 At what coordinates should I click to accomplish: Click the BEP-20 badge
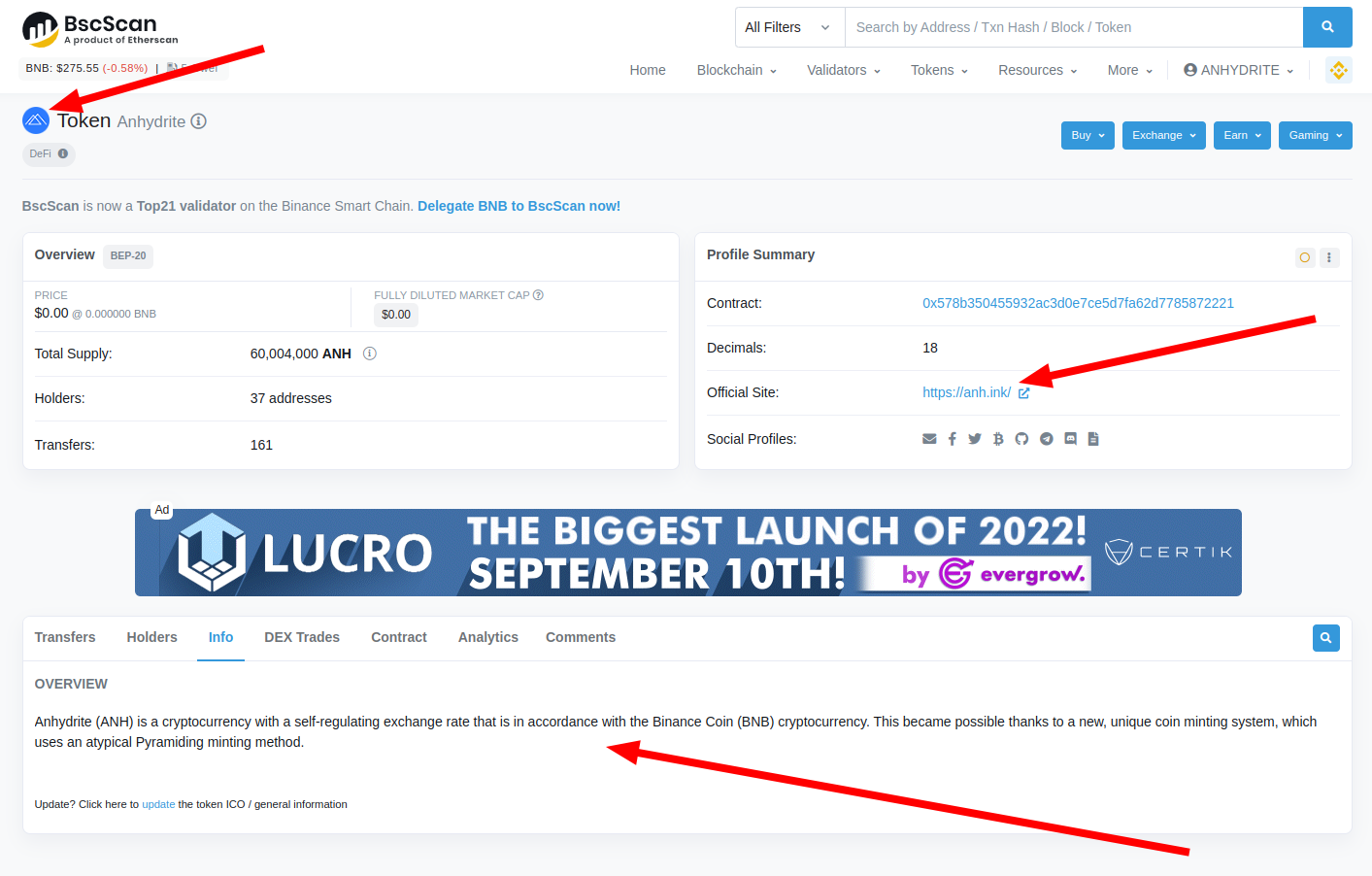[x=128, y=255]
